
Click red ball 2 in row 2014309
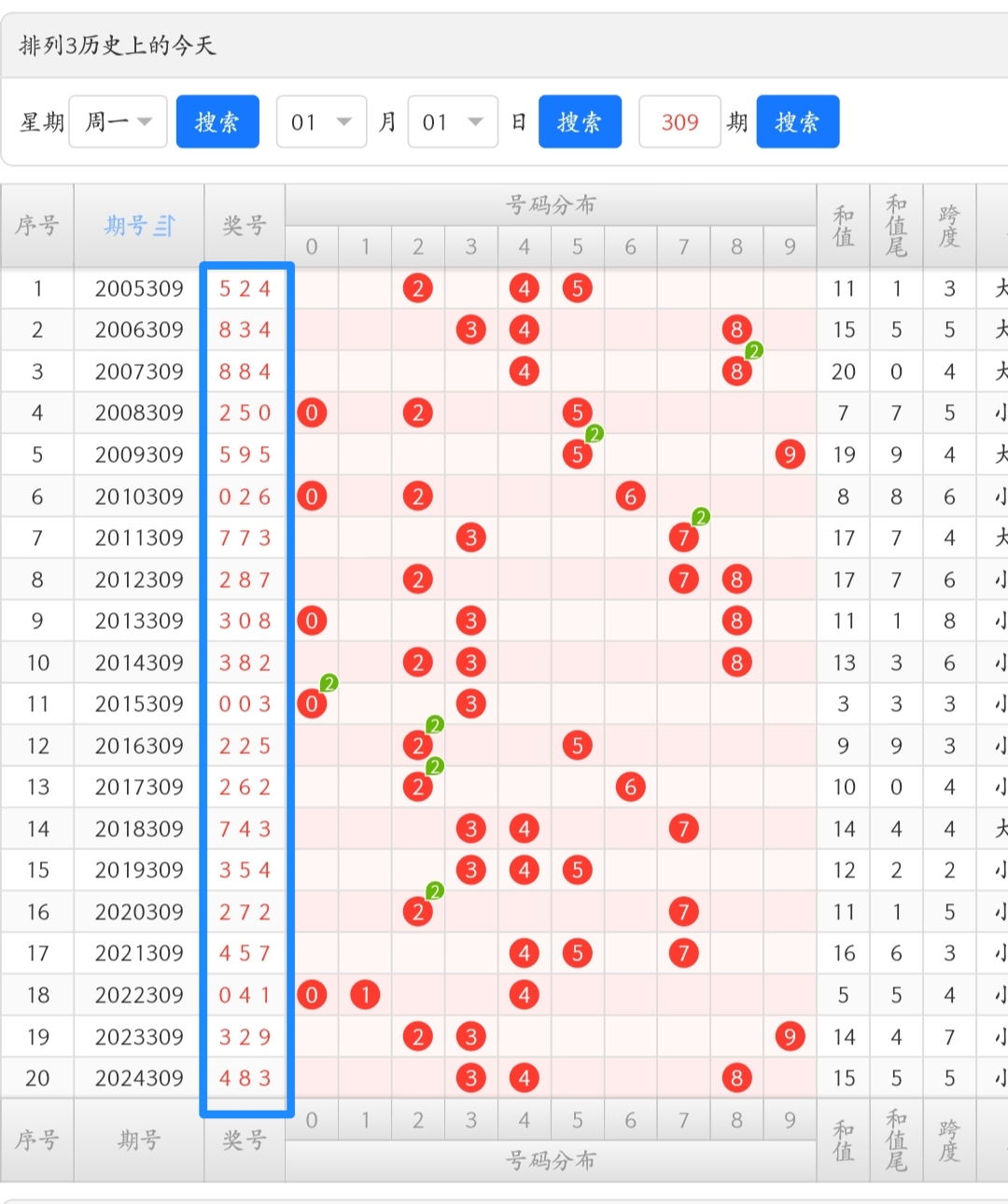point(417,663)
